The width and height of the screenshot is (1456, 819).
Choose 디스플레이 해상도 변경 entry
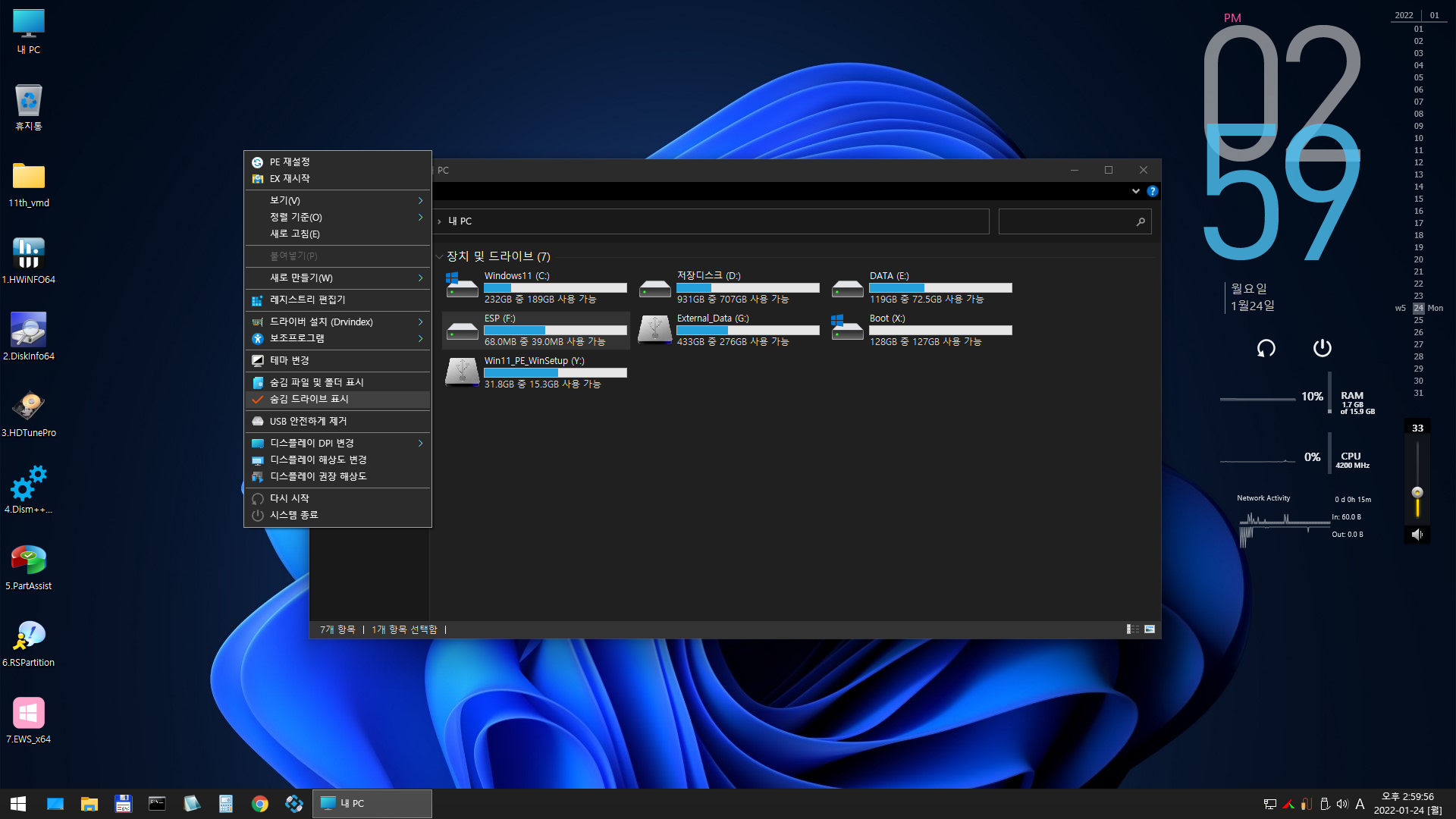click(338, 460)
